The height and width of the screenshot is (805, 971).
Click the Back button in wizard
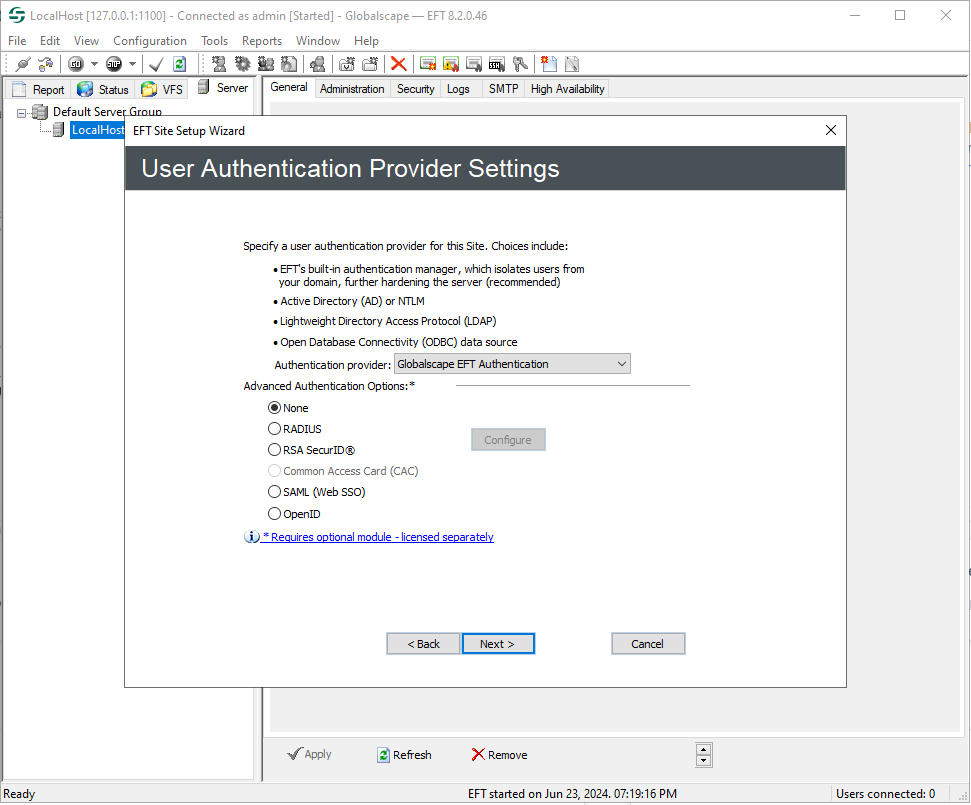(424, 644)
